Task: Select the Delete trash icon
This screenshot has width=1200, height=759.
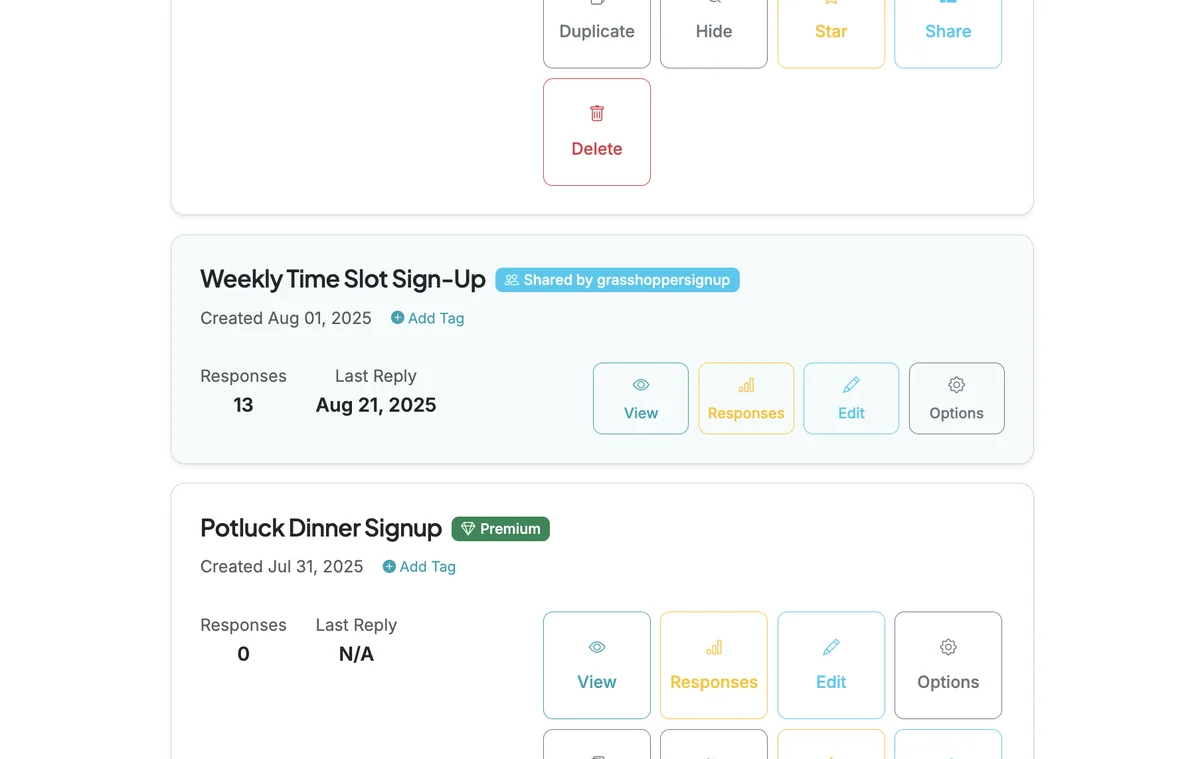Action: click(x=597, y=113)
